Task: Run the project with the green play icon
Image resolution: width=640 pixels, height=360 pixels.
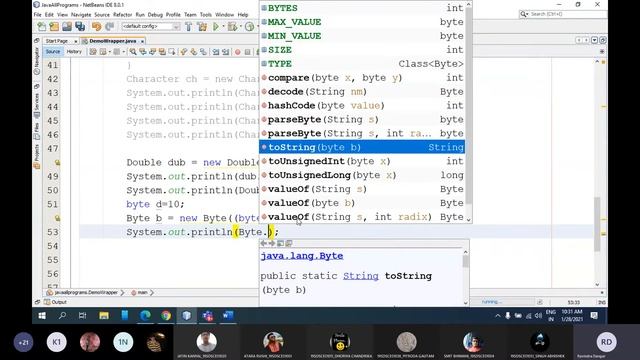Action: click(216, 27)
